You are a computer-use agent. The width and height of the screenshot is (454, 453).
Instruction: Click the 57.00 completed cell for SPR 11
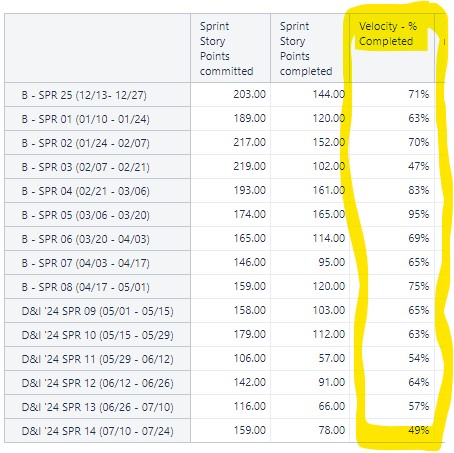tap(310, 359)
